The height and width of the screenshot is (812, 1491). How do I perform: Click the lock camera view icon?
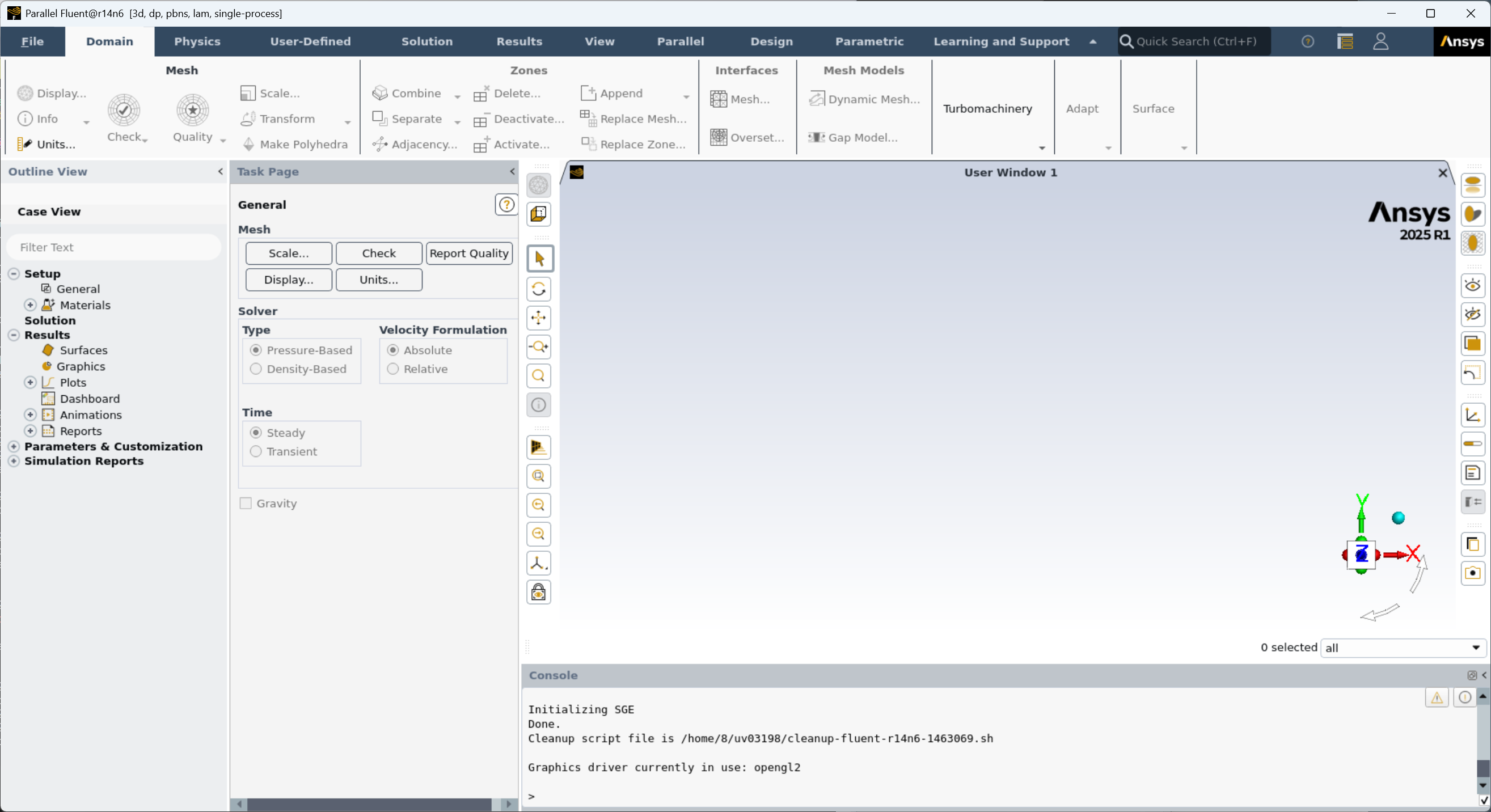tap(538, 592)
